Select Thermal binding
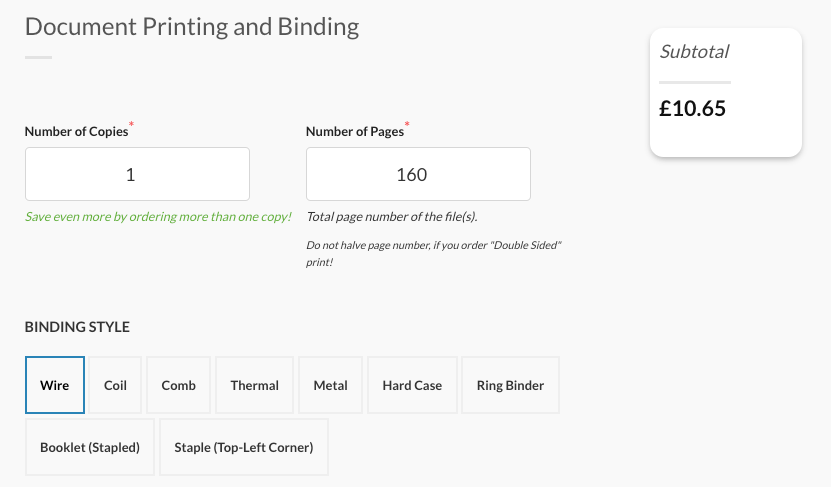This screenshot has height=487, width=831. [x=254, y=385]
